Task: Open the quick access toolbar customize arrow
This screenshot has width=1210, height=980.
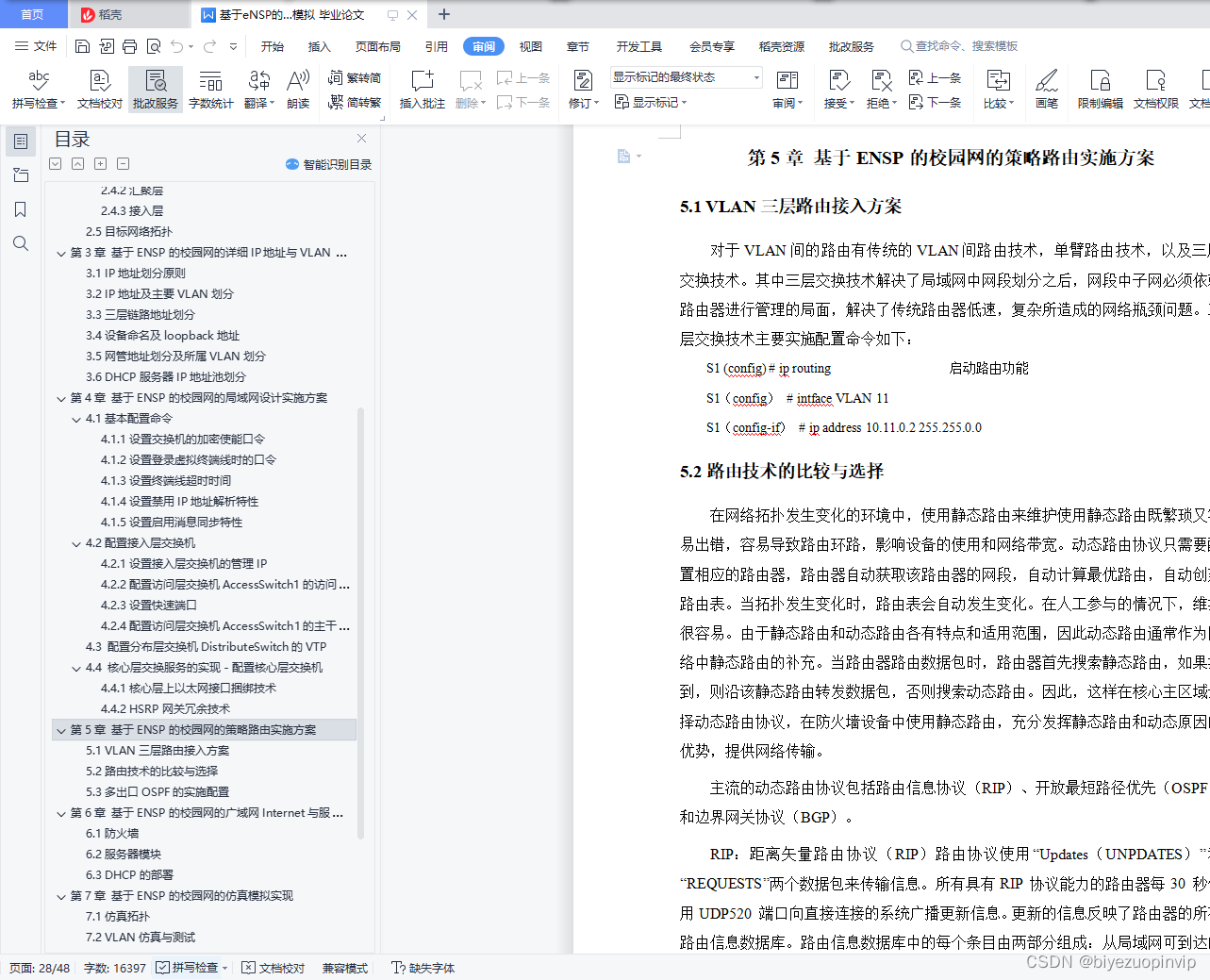Action: pos(234,46)
